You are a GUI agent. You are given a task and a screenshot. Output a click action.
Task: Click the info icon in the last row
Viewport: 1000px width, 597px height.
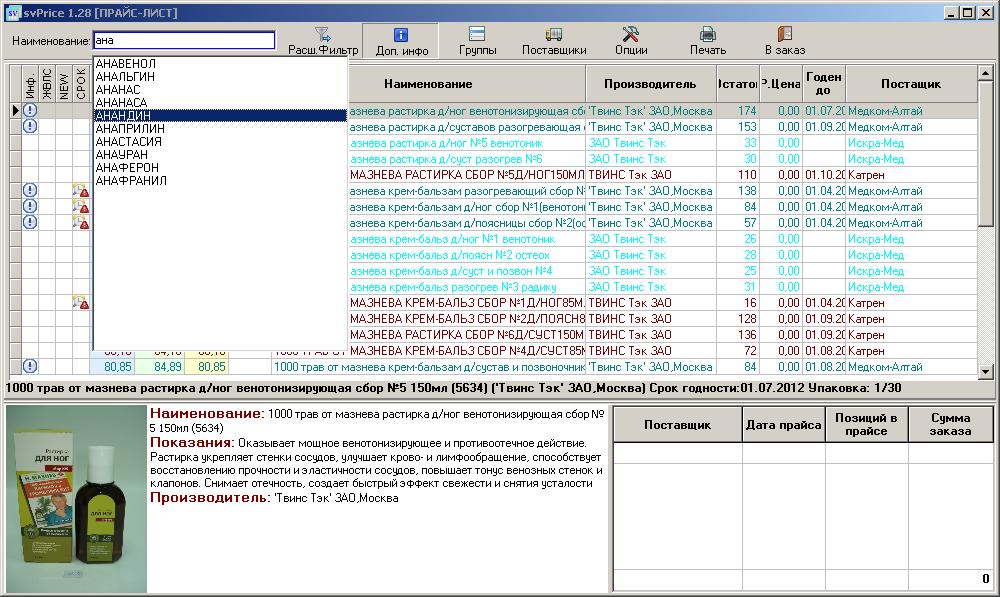click(30, 367)
